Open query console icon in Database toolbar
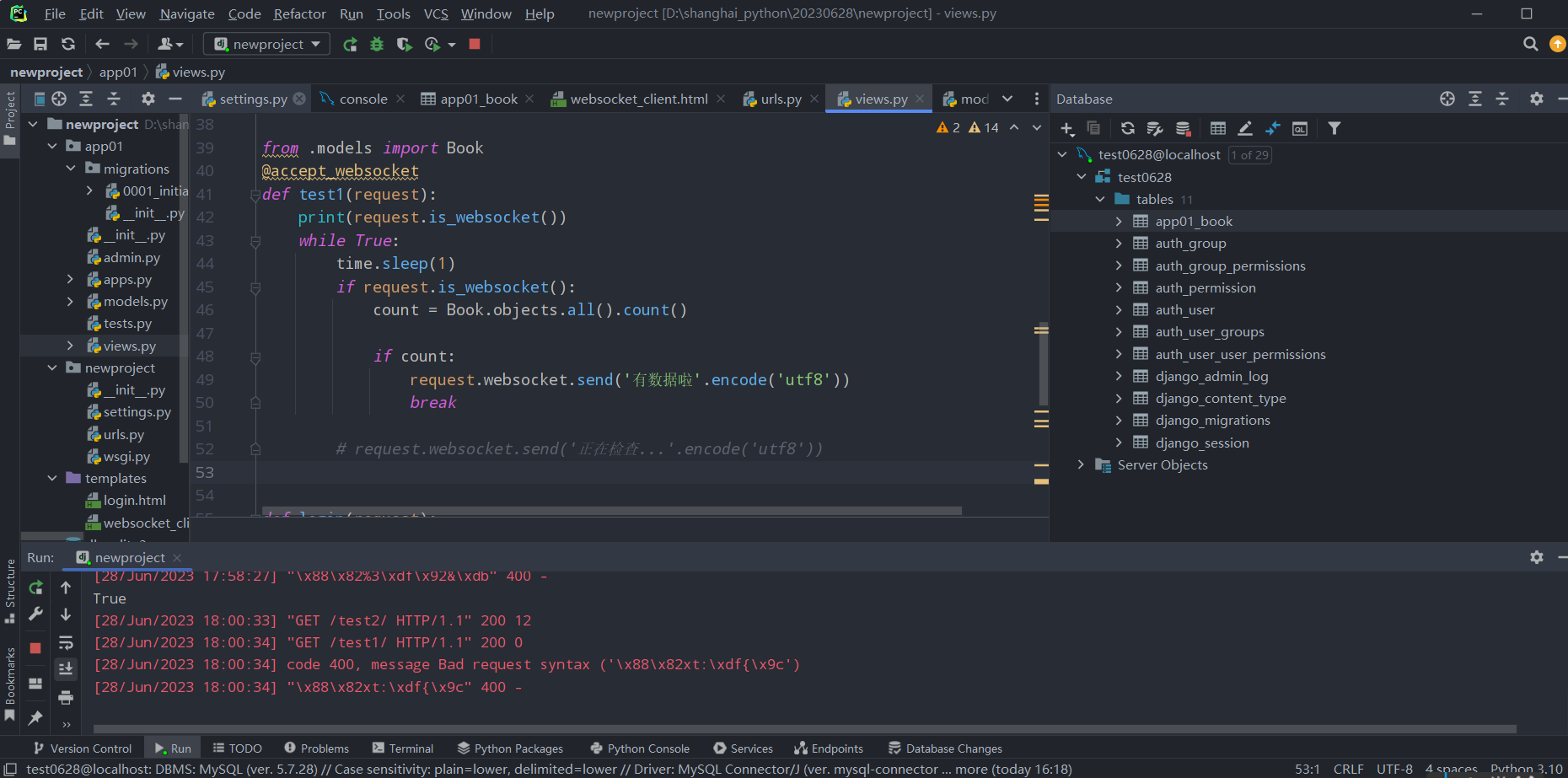The height and width of the screenshot is (778, 1568). [1300, 128]
